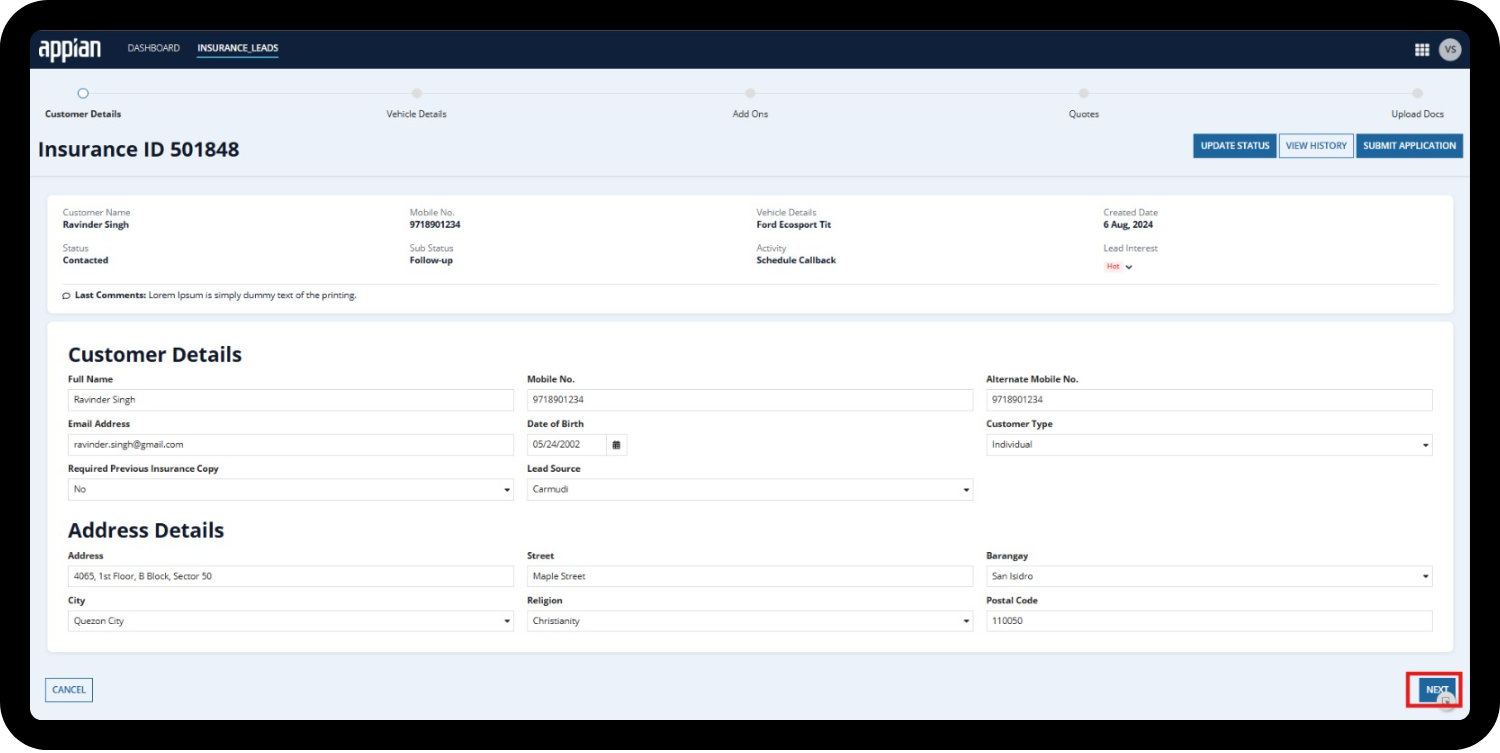Click the Insurance ID 501848 heading
Image resolution: width=1500 pixels, height=753 pixels.
pyautogui.click(x=139, y=150)
